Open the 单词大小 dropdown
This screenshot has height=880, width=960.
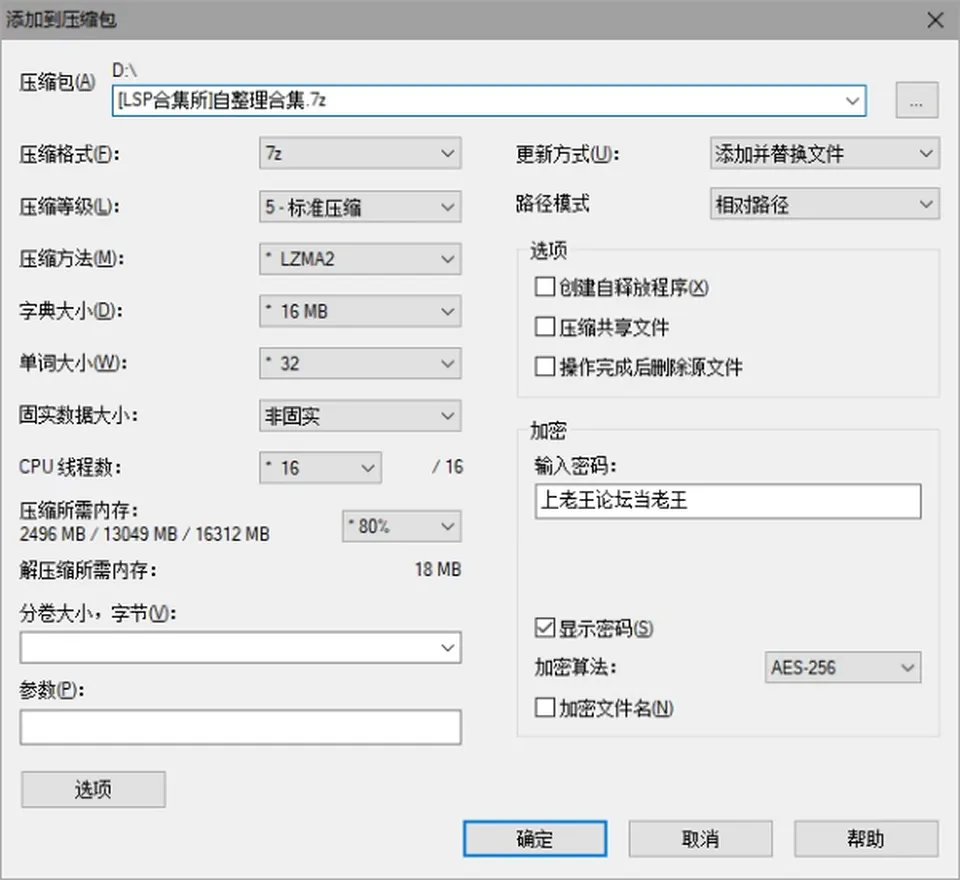click(x=360, y=364)
